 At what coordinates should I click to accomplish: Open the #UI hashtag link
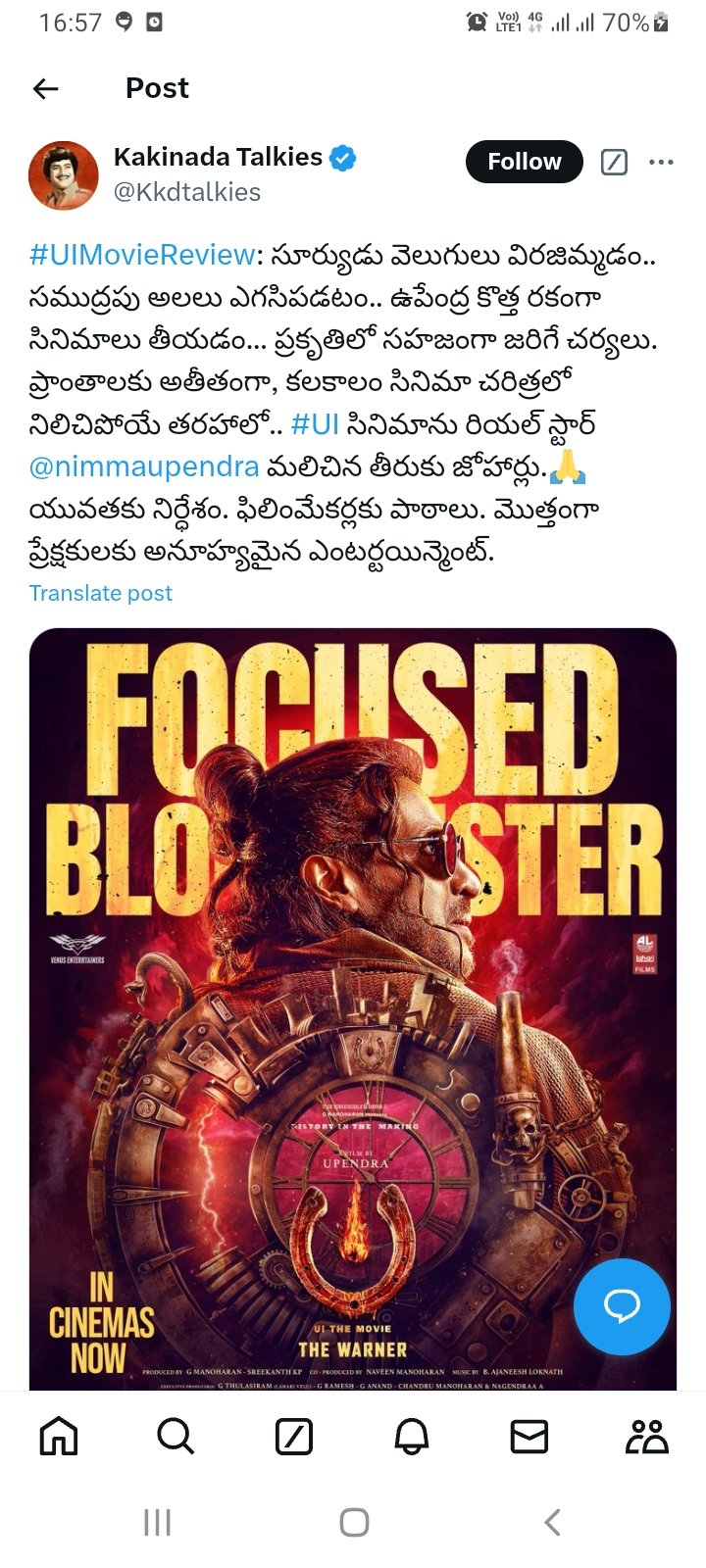click(316, 424)
